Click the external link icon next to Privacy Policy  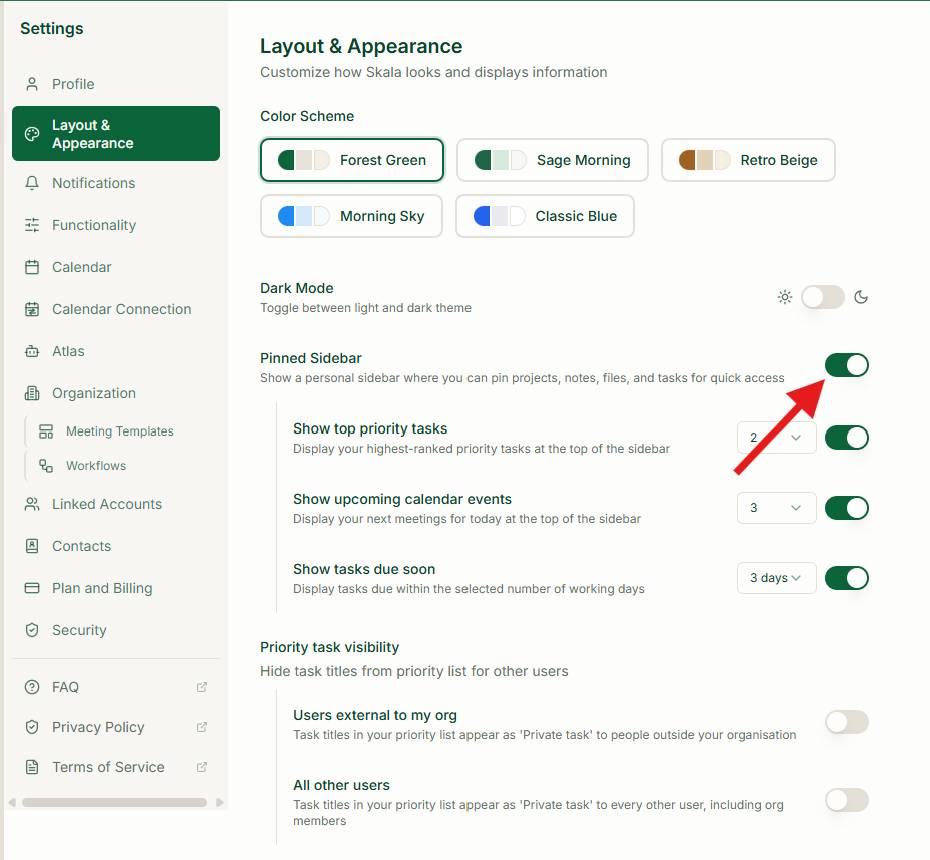point(202,727)
